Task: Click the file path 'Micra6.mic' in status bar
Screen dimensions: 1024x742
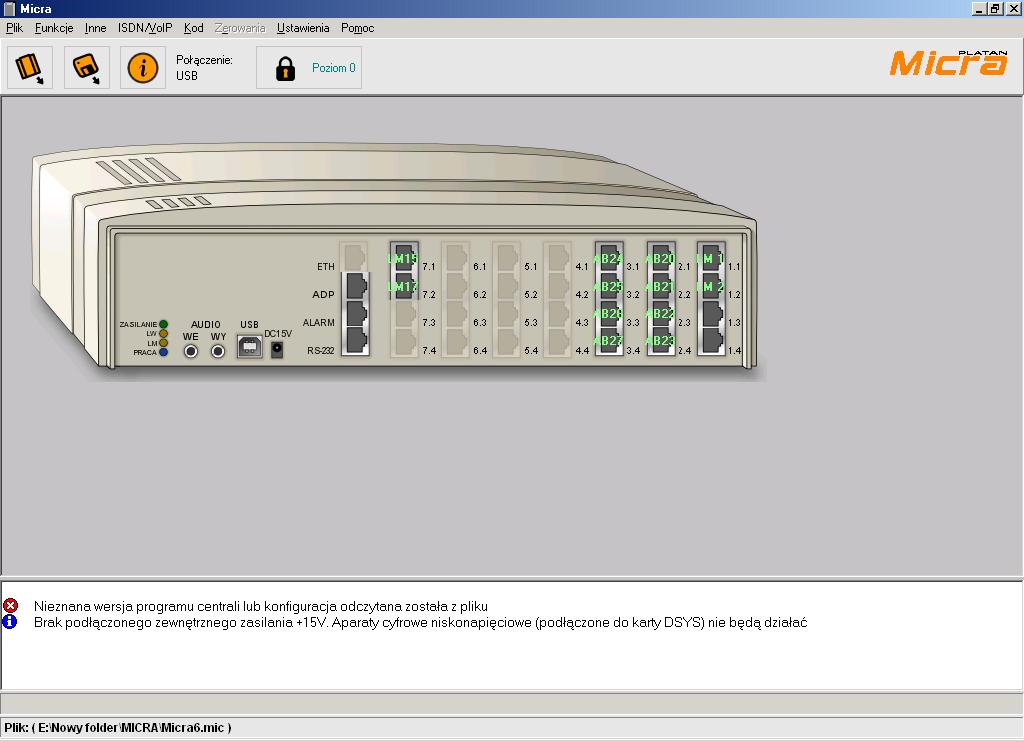Action: [118, 728]
